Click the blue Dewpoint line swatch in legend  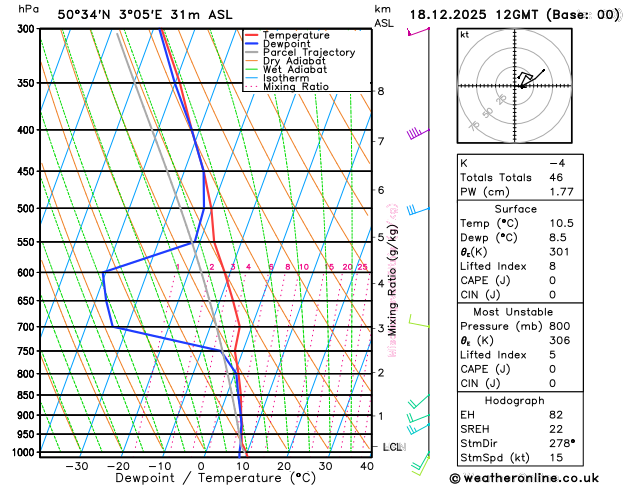[252, 44]
